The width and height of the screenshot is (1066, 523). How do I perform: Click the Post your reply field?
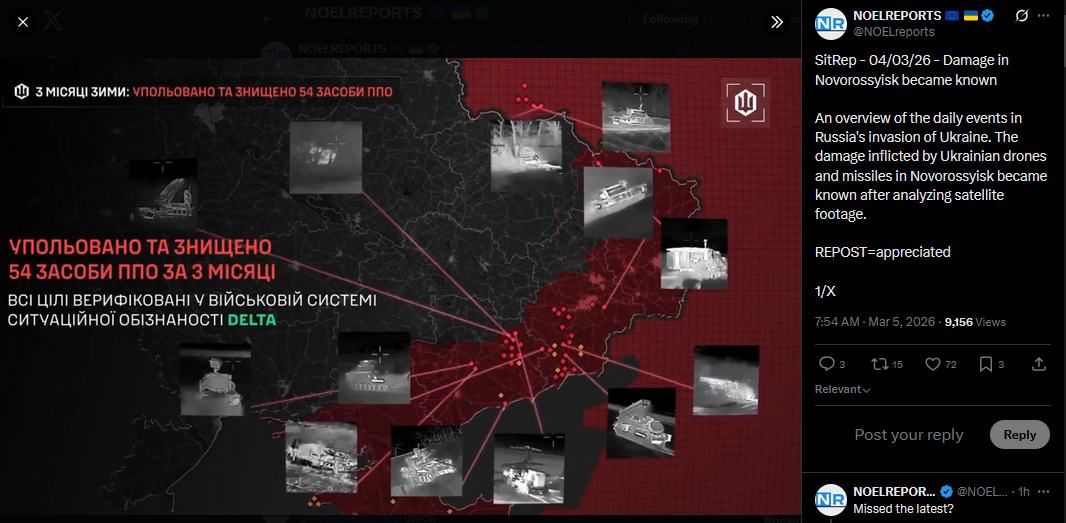click(908, 435)
